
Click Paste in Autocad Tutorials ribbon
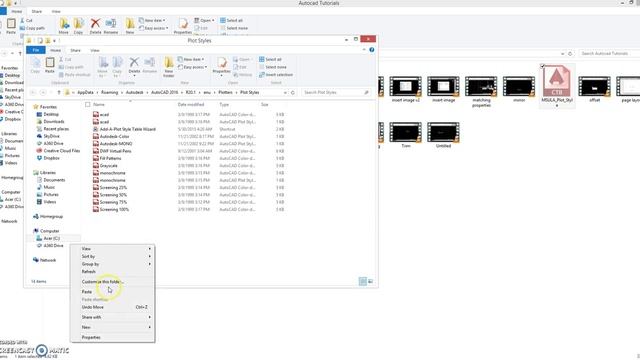[11, 26]
